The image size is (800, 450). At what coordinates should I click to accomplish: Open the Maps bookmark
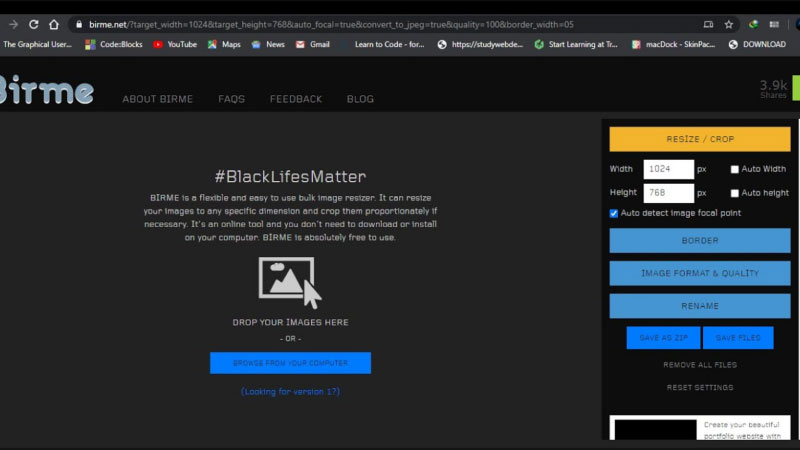[224, 44]
